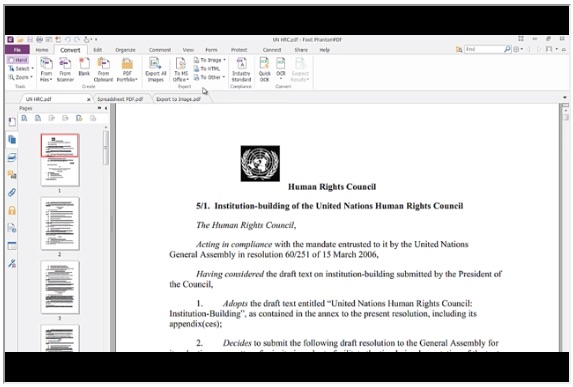Click the Open folder icon in quick access
573x387 pixels.
click(x=20, y=39)
